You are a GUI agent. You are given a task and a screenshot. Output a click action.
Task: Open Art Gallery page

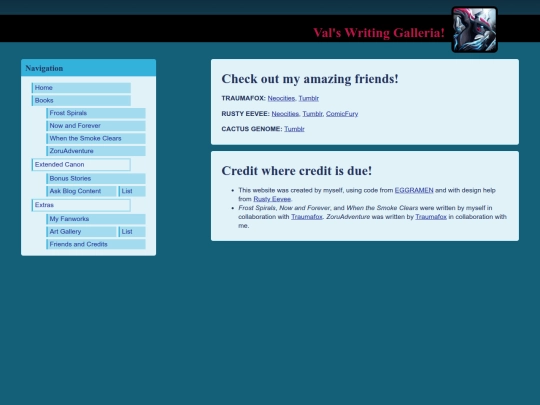pyautogui.click(x=82, y=232)
